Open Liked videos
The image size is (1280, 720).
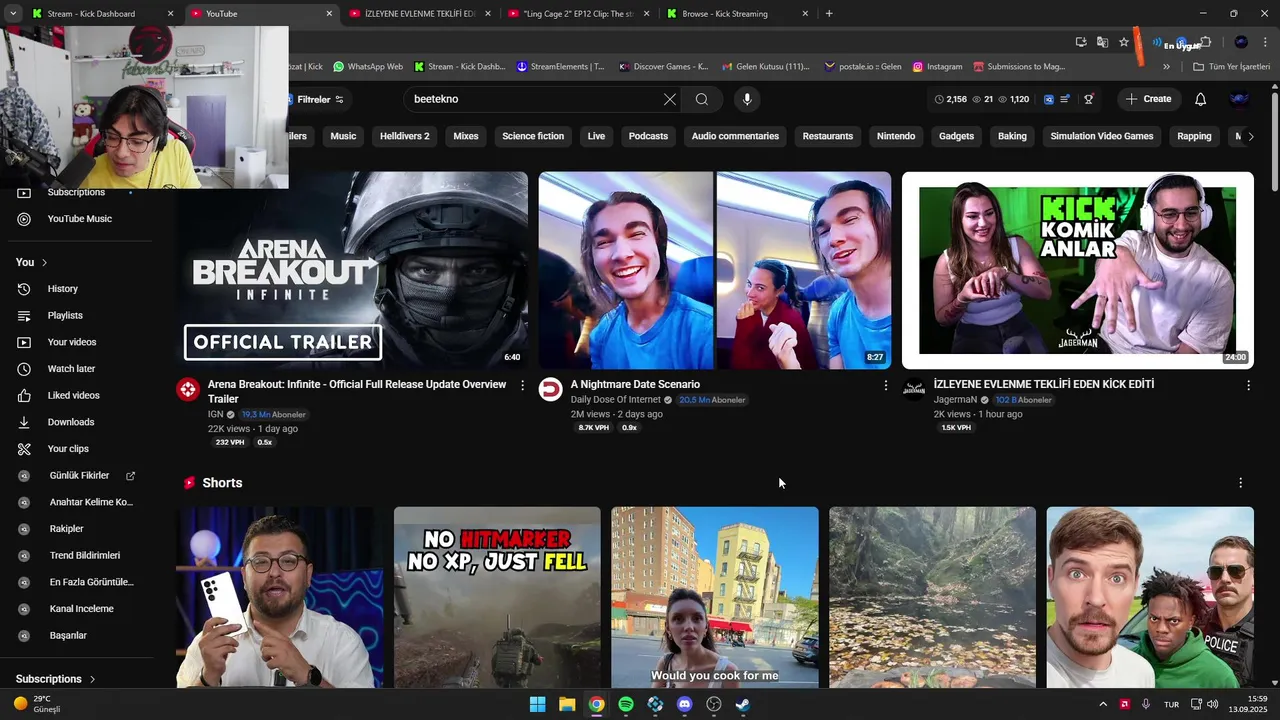pos(73,395)
